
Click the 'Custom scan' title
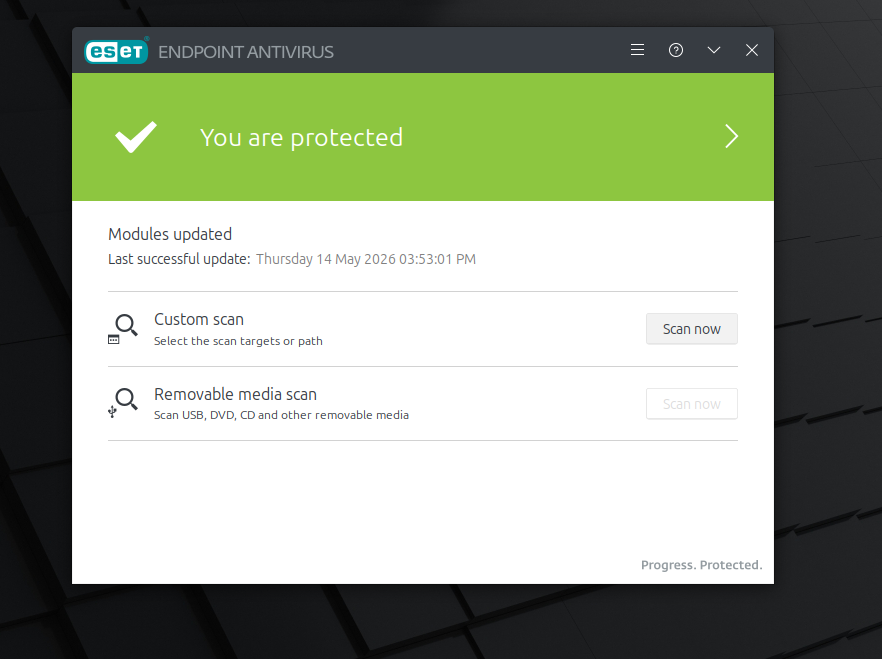(x=199, y=319)
